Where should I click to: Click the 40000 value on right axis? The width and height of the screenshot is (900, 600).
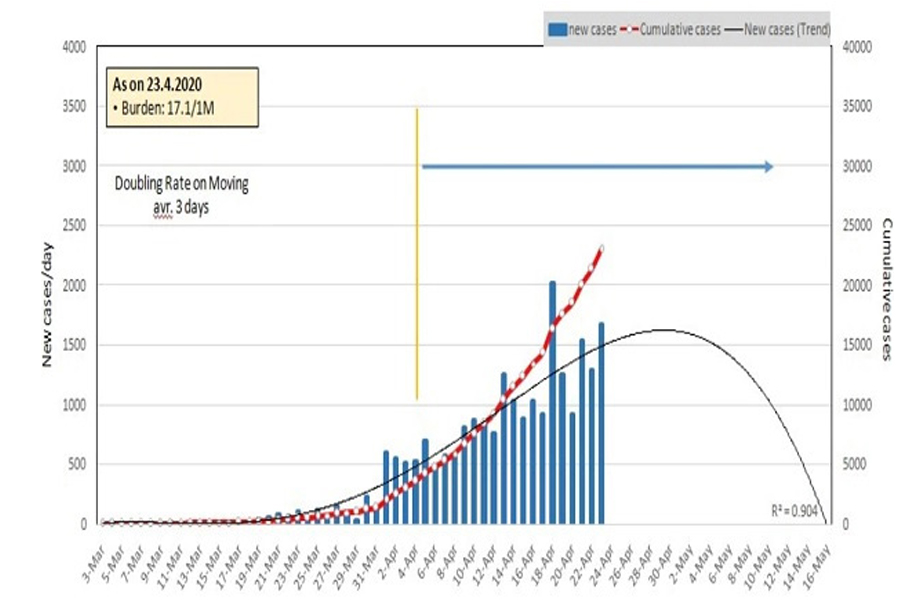pos(859,46)
